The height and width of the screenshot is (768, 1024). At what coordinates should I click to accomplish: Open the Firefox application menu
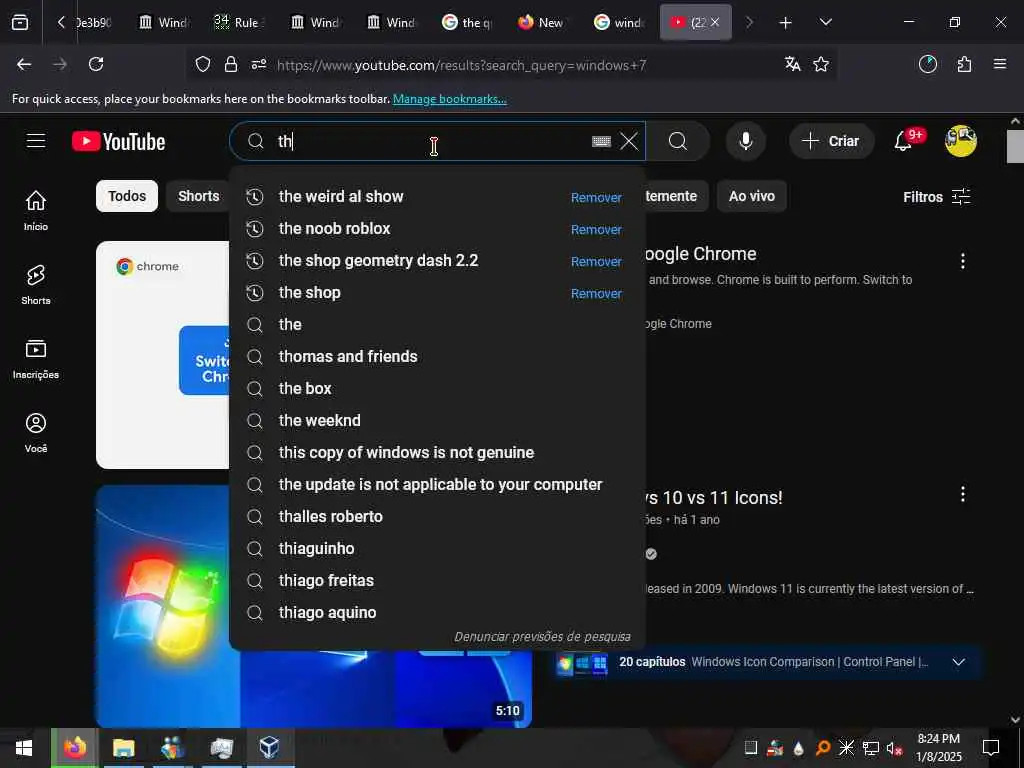point(999,64)
